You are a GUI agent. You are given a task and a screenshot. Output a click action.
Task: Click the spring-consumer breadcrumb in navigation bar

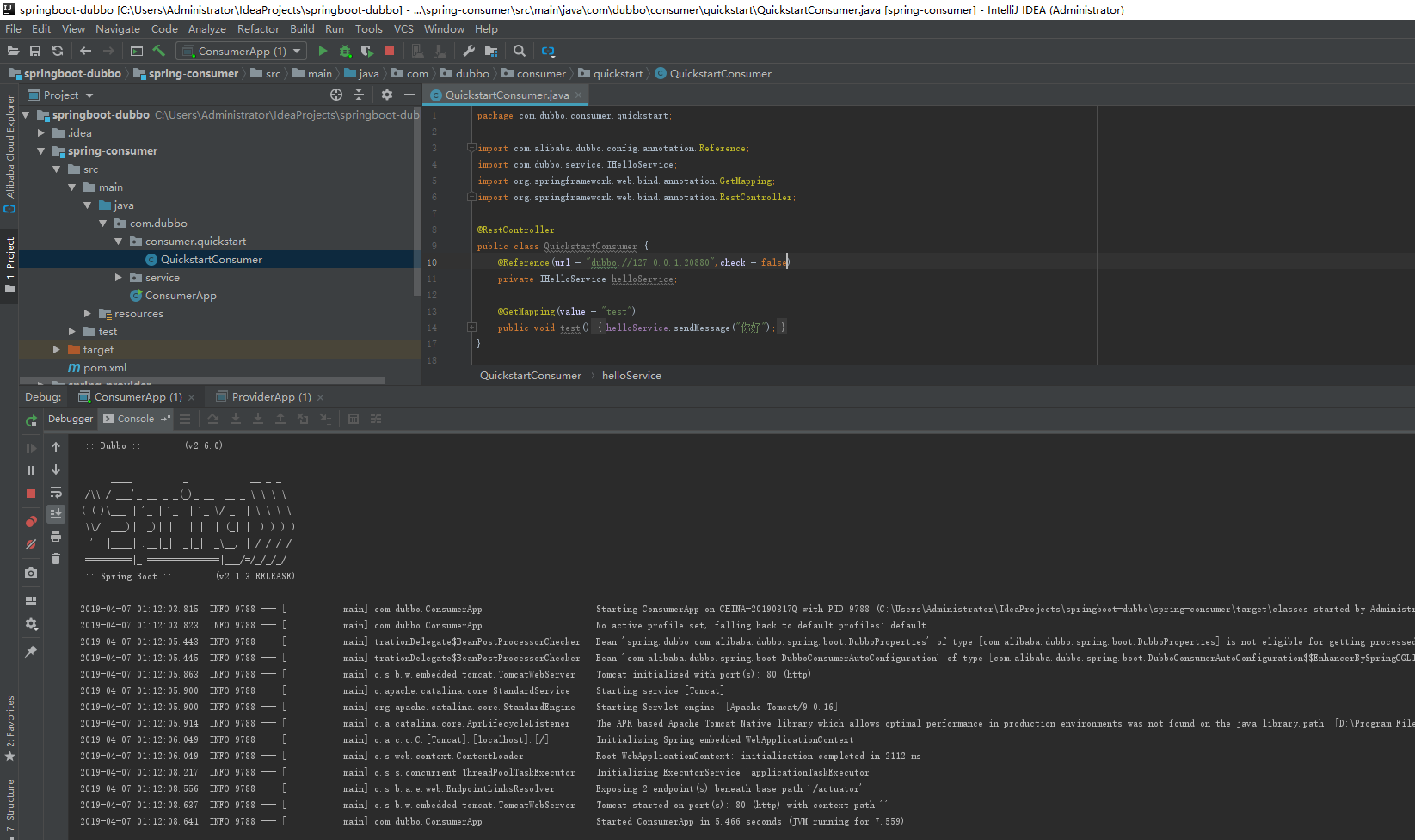pos(193,74)
